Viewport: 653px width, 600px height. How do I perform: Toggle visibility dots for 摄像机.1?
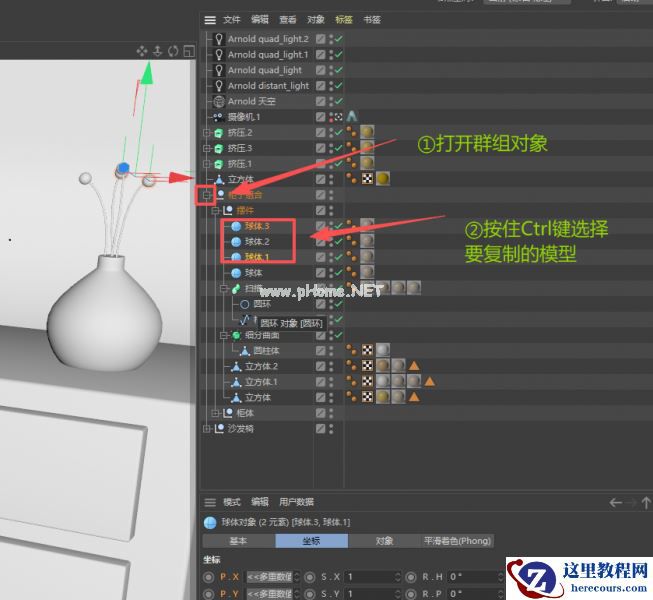tap(331, 117)
